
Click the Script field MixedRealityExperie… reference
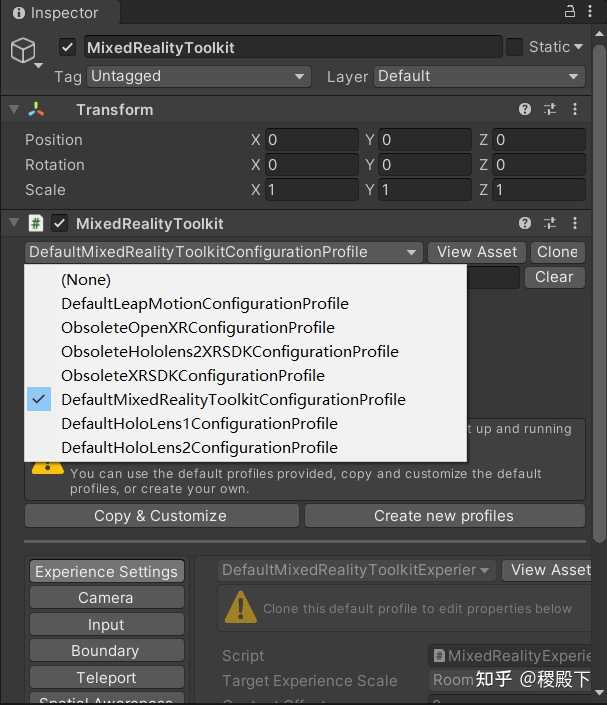pos(511,656)
